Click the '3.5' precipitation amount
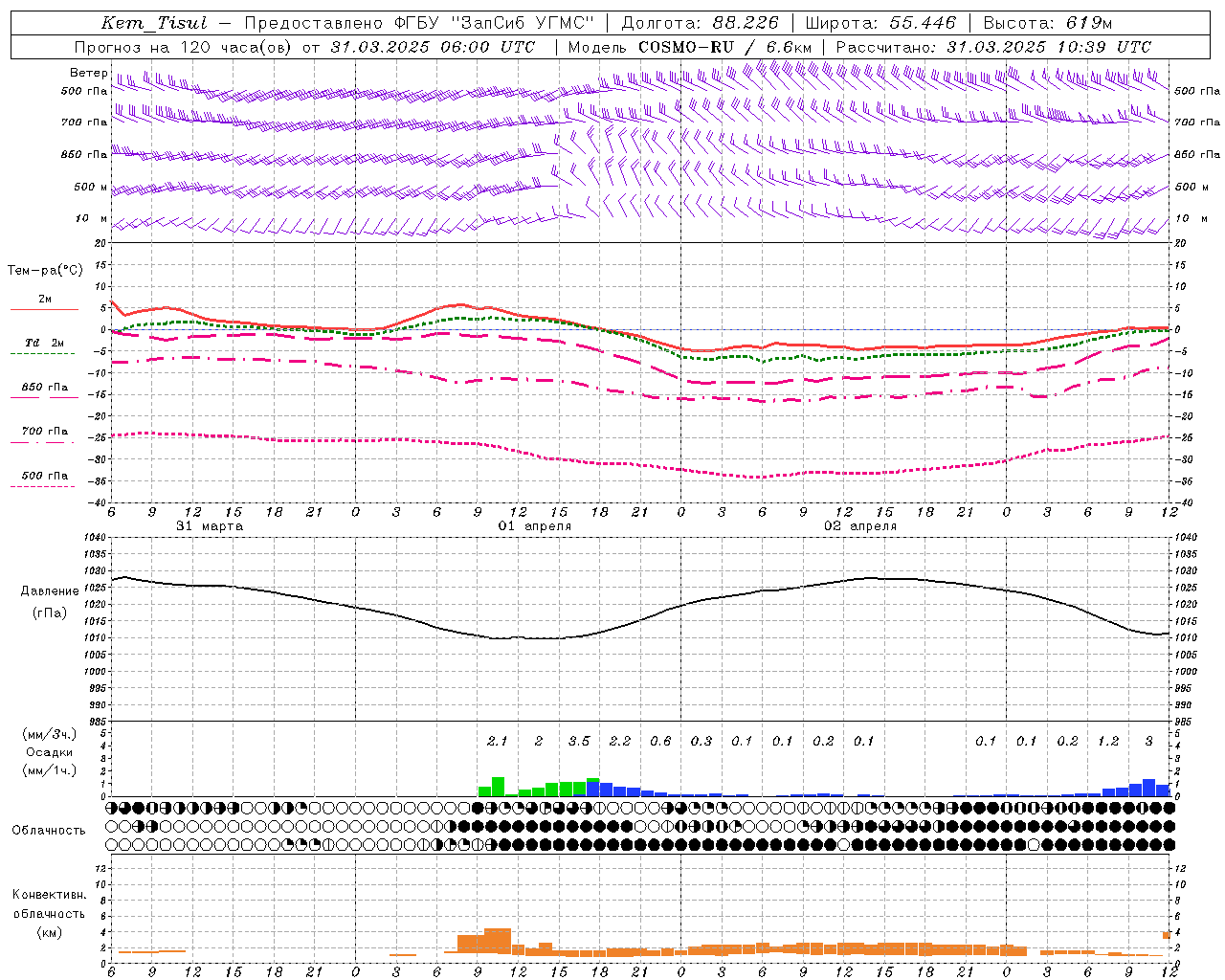The image size is (1225, 980). (579, 741)
